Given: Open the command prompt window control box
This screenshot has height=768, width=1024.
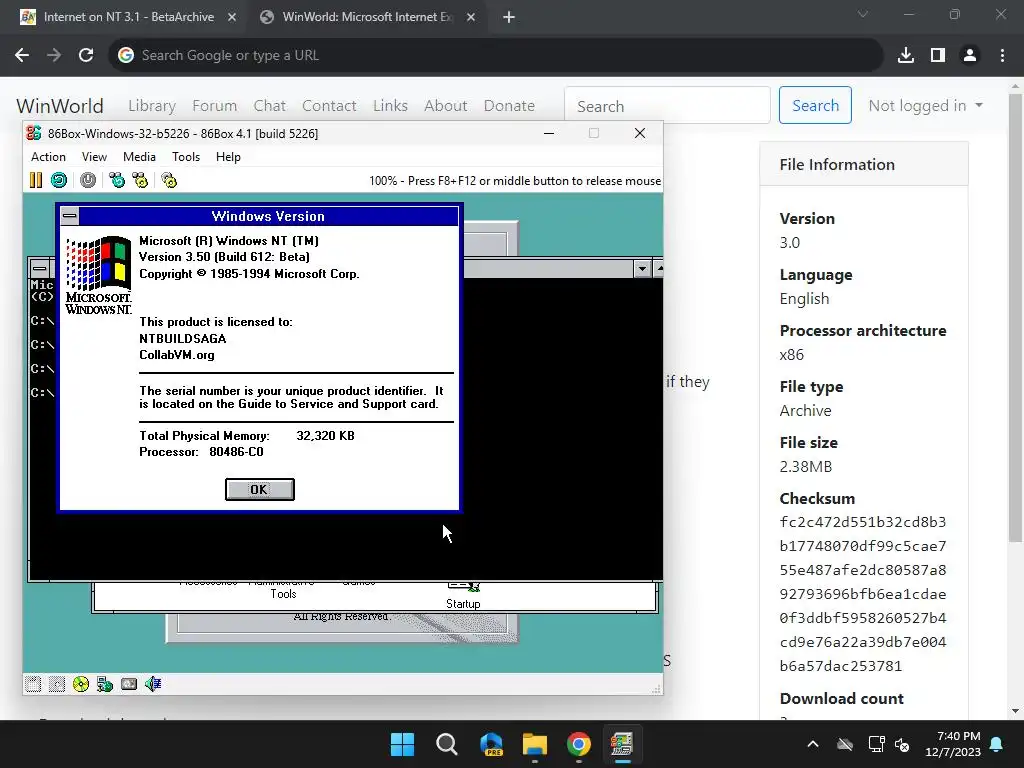Looking at the screenshot, I should tap(40, 268).
